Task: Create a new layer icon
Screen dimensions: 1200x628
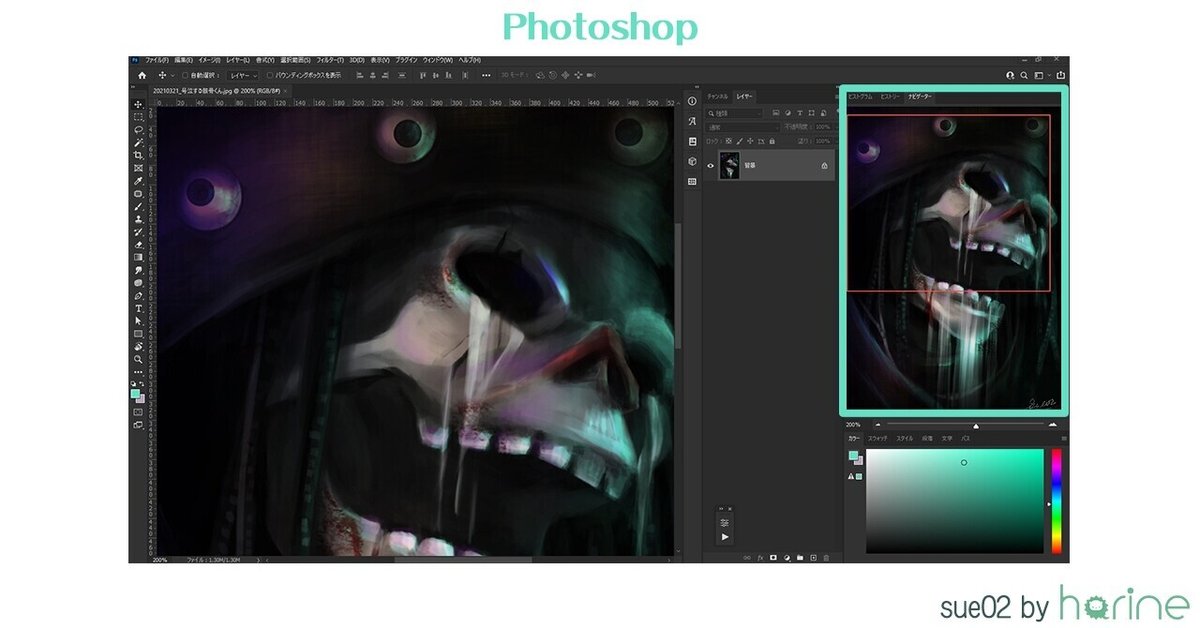Action: click(813, 557)
